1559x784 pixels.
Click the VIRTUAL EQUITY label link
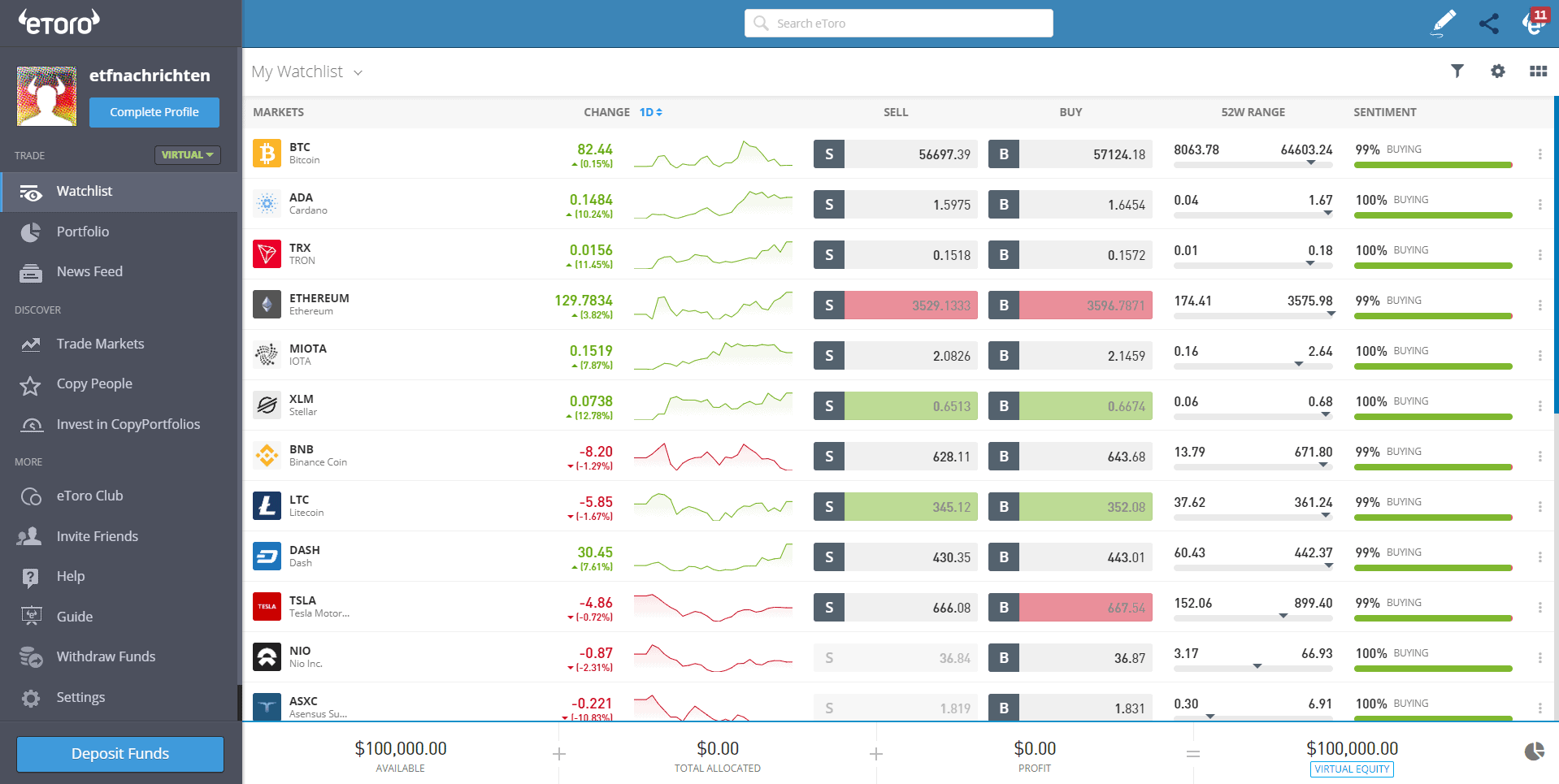click(1352, 769)
